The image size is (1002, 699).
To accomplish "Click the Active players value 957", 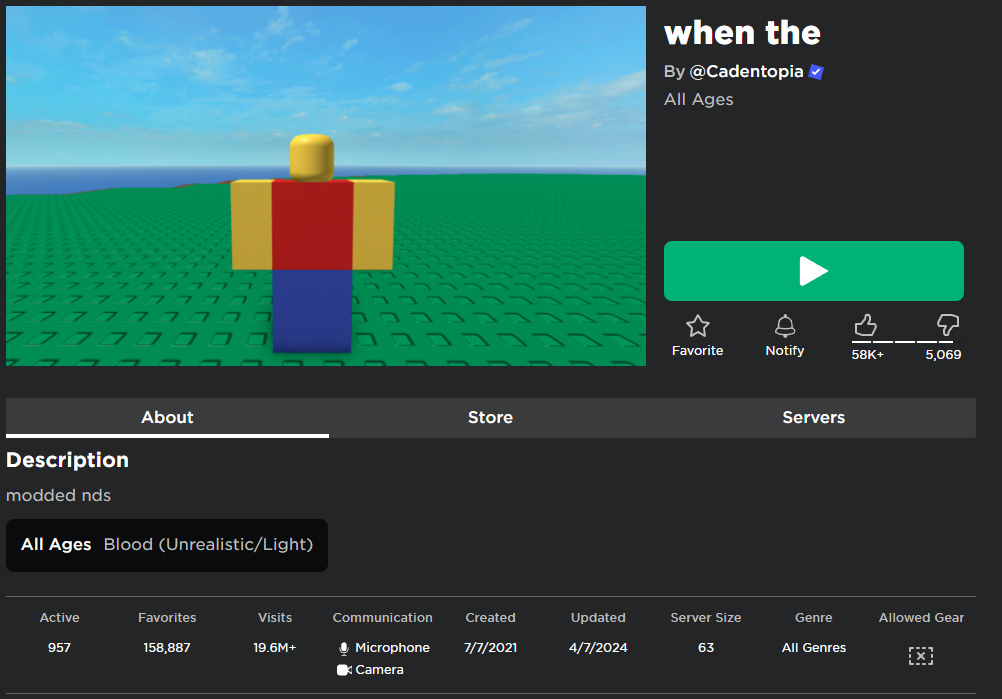I will tap(59, 648).
